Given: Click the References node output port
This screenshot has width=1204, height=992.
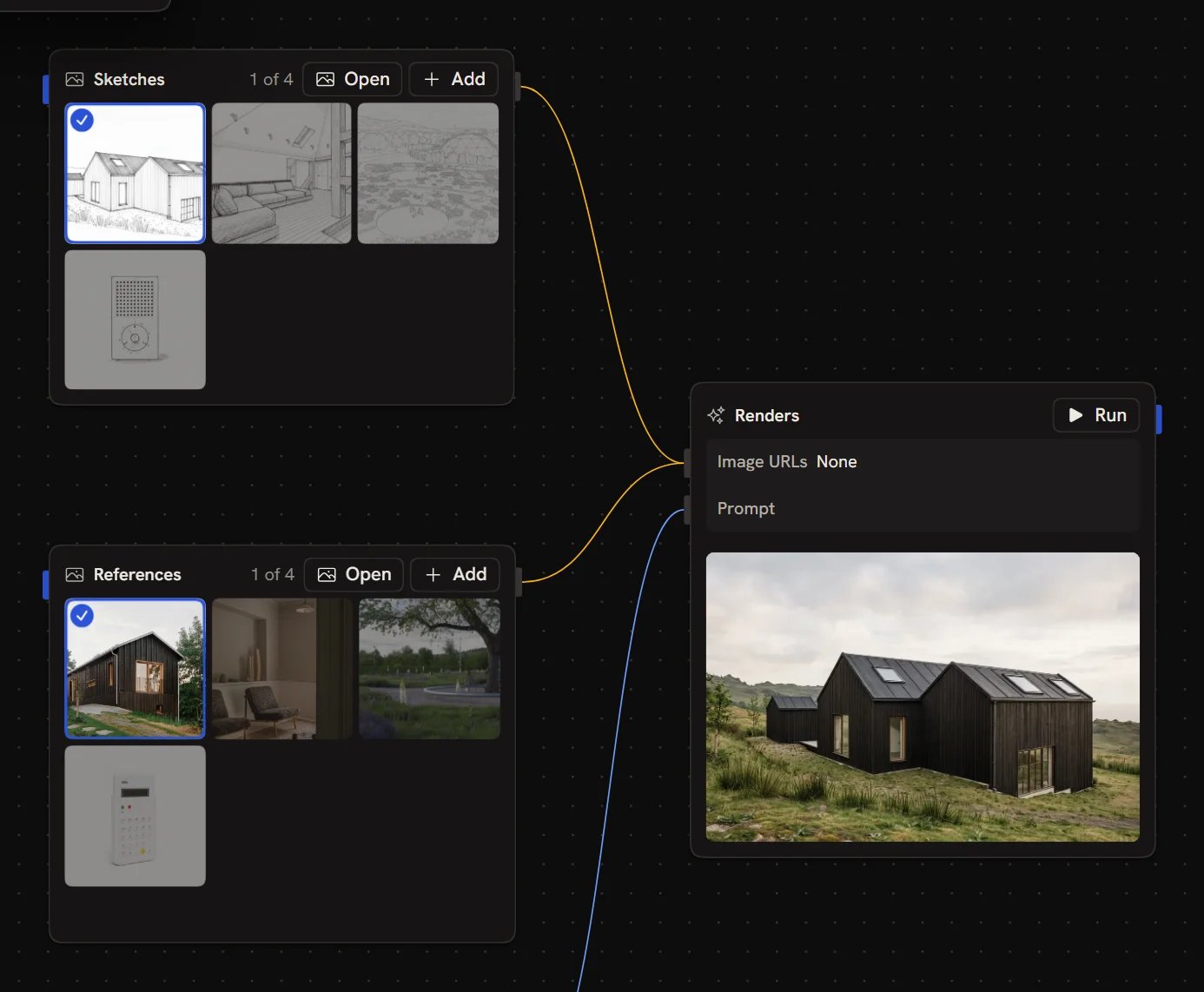Looking at the screenshot, I should (519, 582).
